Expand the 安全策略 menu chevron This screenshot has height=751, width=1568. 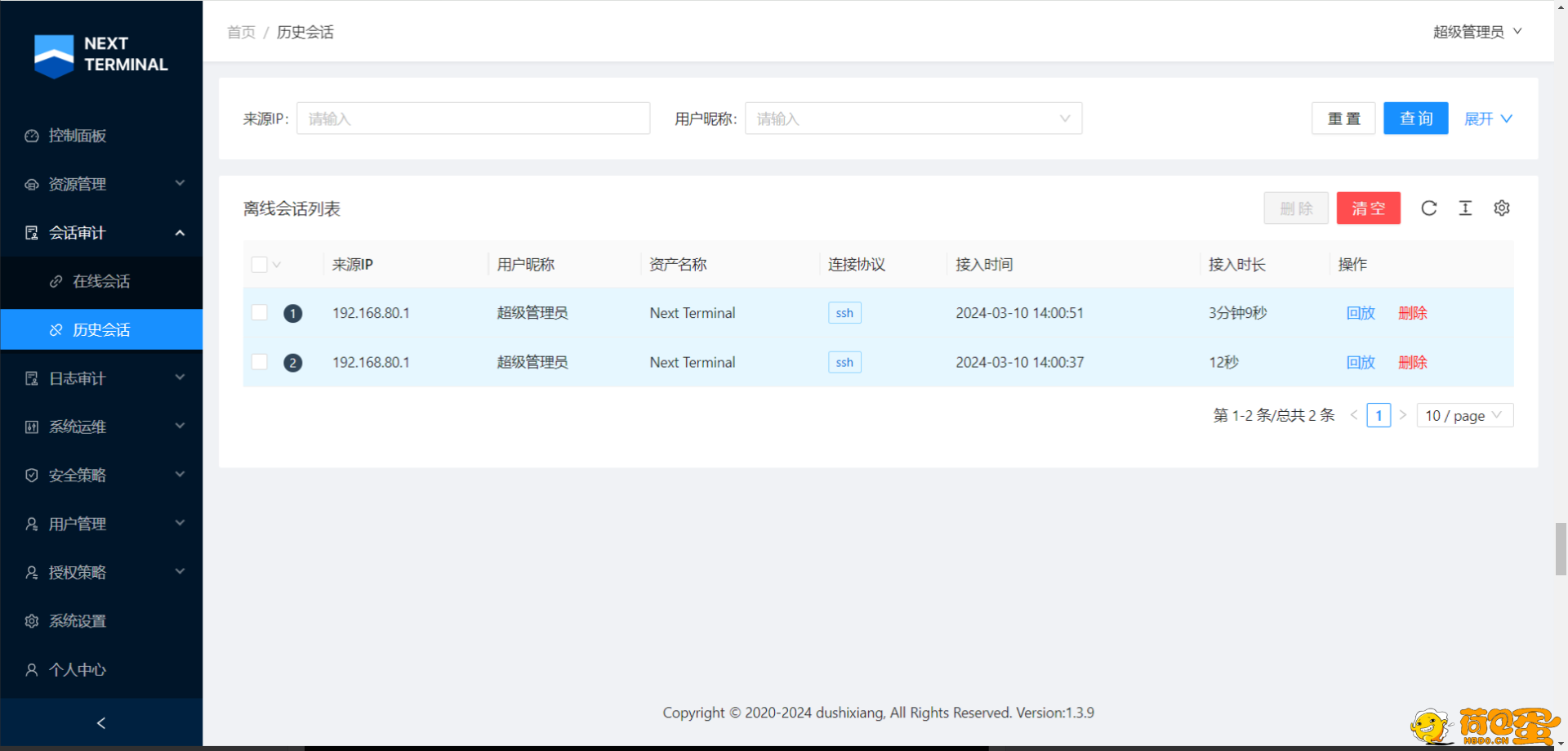180,475
